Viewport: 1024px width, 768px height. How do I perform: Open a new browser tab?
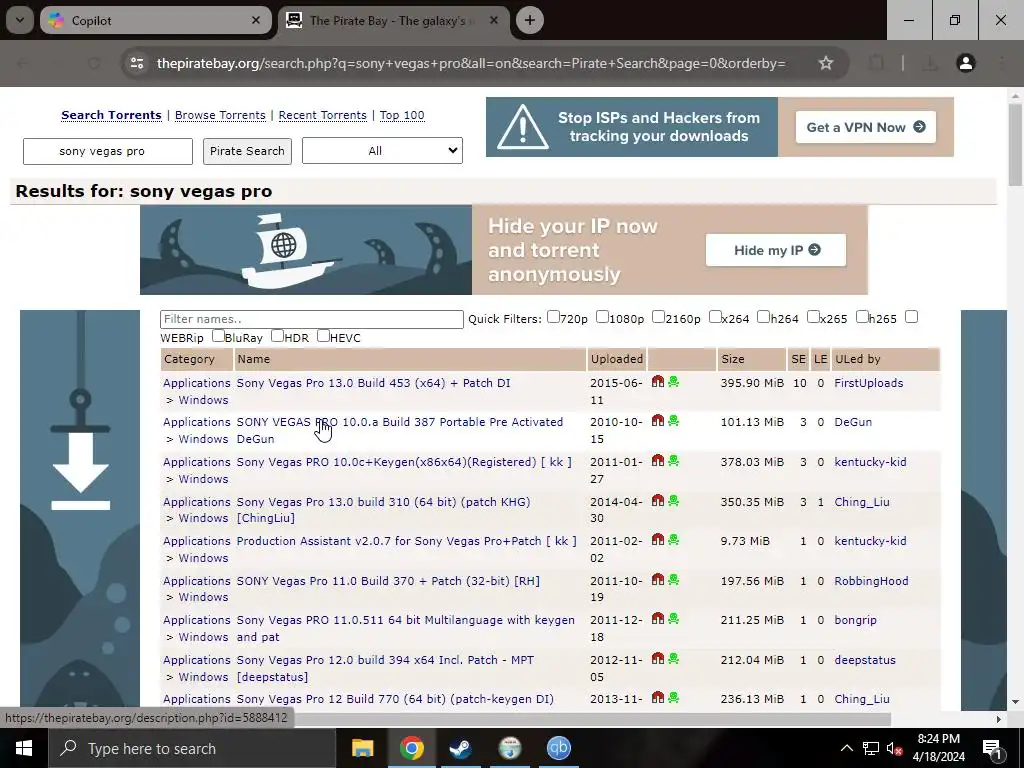click(x=530, y=20)
